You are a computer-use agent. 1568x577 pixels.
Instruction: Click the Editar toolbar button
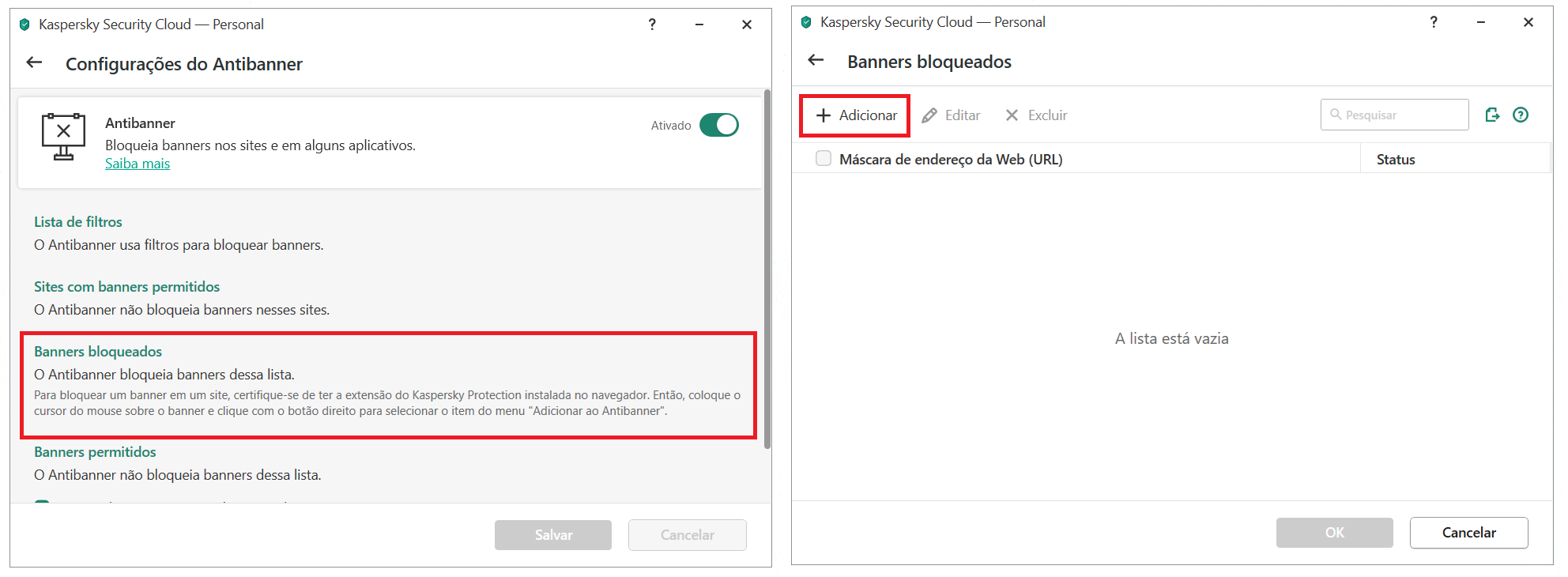952,115
